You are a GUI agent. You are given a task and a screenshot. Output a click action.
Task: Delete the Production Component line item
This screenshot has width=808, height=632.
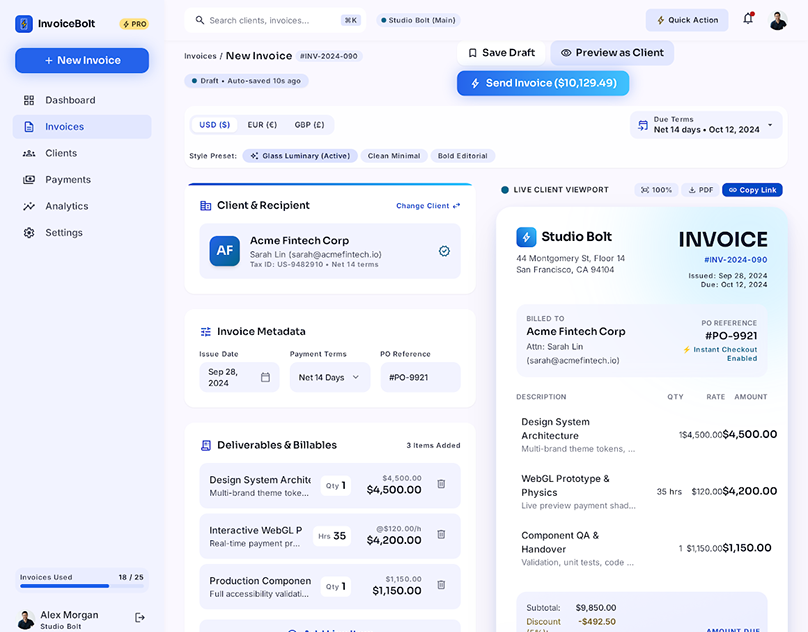coord(441,585)
